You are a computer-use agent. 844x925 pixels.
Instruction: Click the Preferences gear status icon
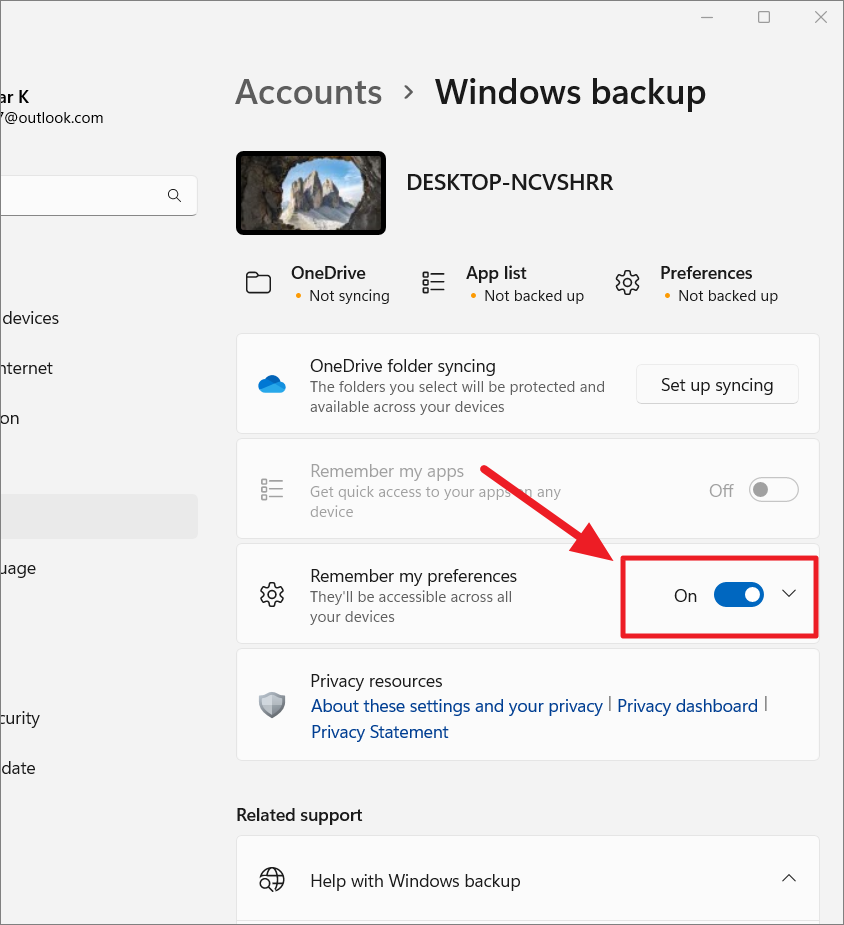[x=627, y=282]
